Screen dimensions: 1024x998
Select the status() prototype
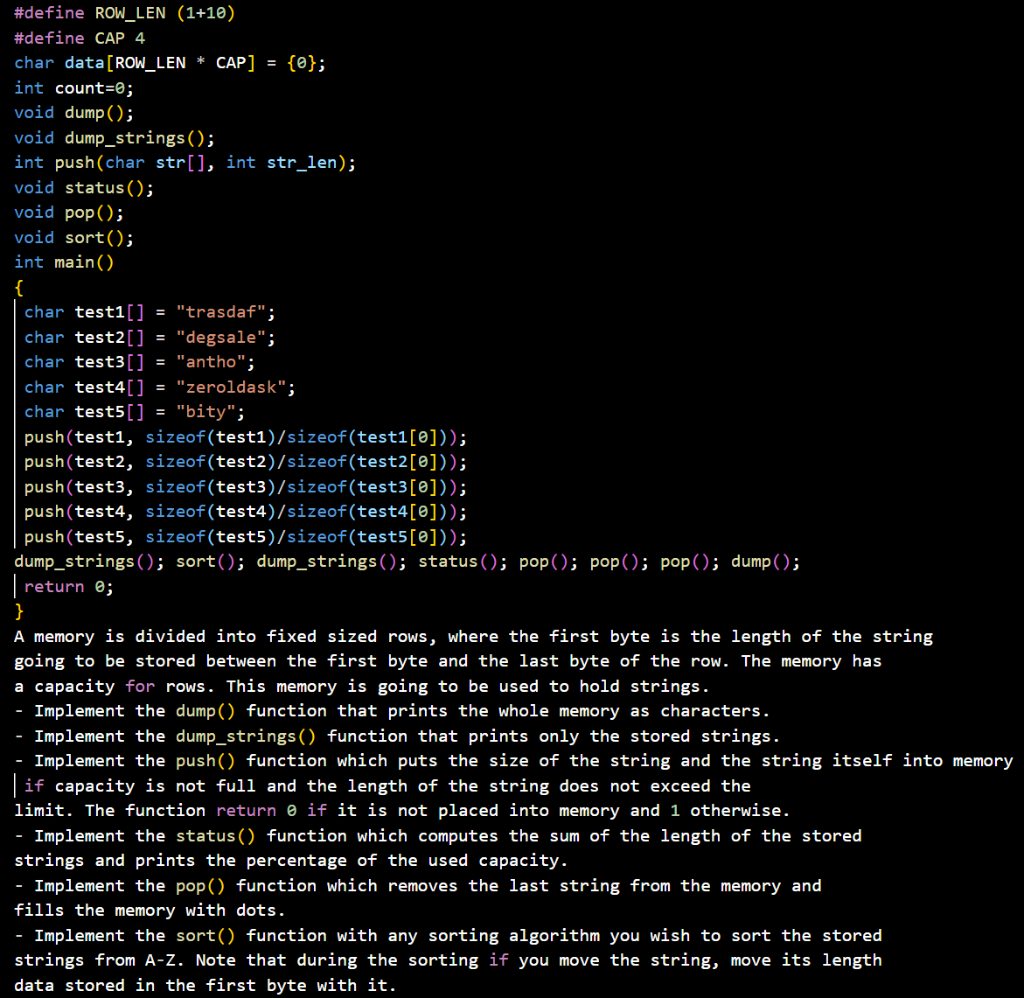pos(85,187)
